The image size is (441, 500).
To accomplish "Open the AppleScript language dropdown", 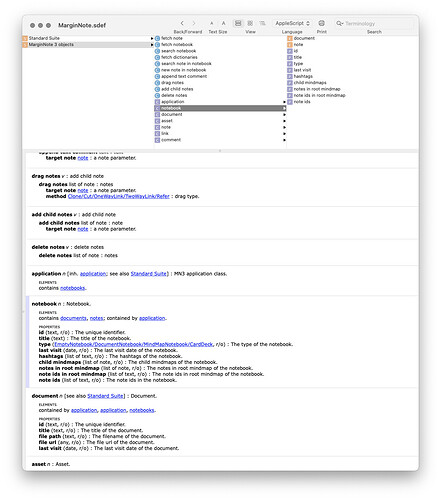I will (292, 23).
